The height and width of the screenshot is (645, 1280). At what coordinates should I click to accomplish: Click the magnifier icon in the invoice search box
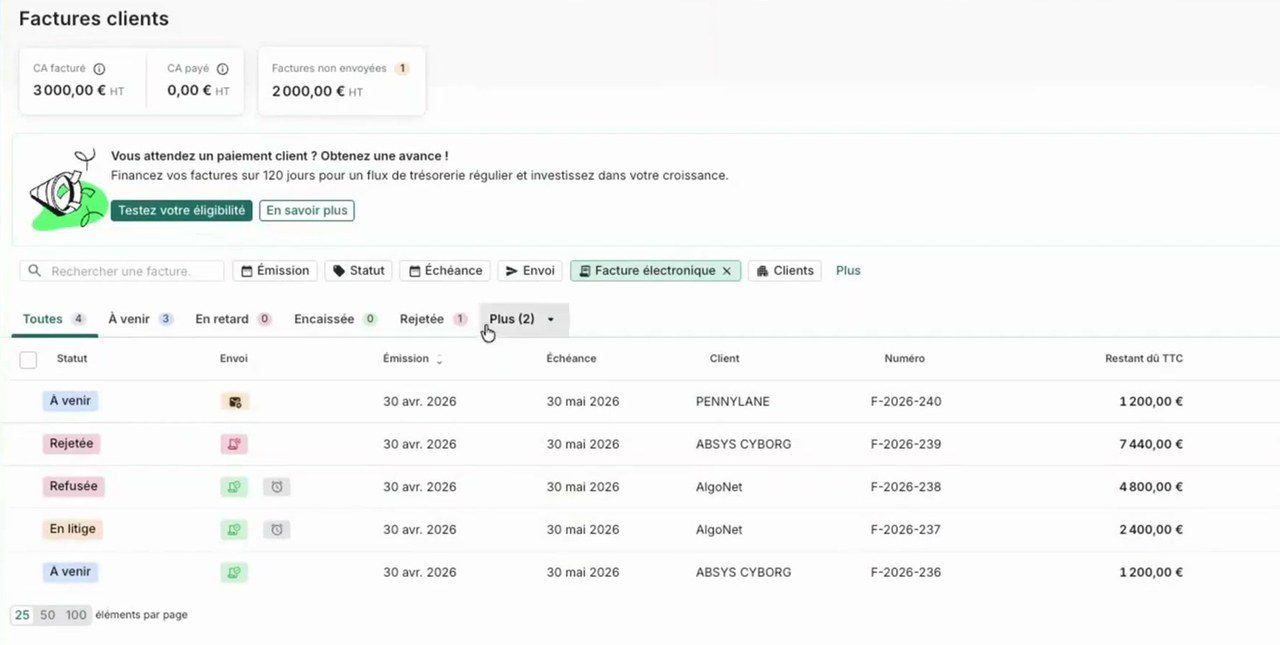tap(36, 271)
